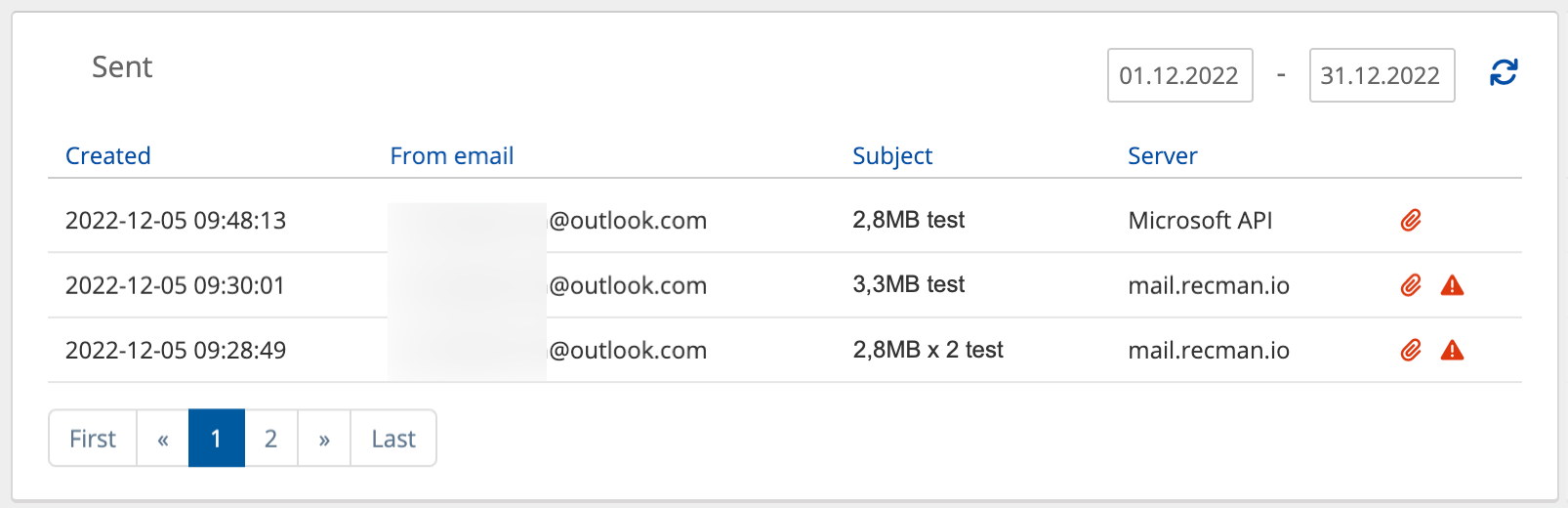Image resolution: width=1568 pixels, height=508 pixels.
Task: Sort by From email column header
Action: [451, 155]
